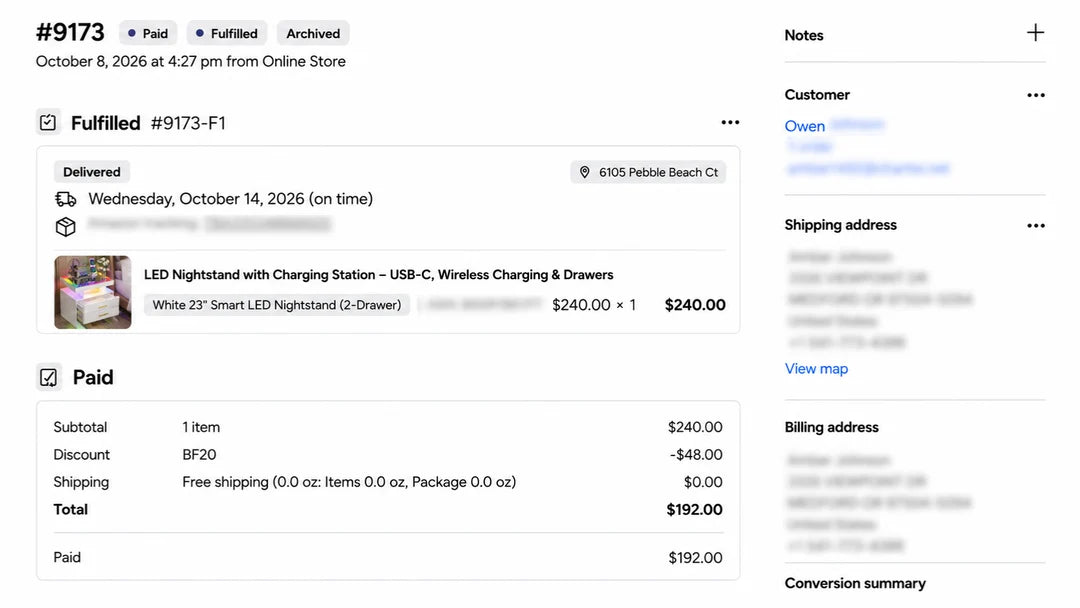Click the package box tracking icon

(65, 226)
